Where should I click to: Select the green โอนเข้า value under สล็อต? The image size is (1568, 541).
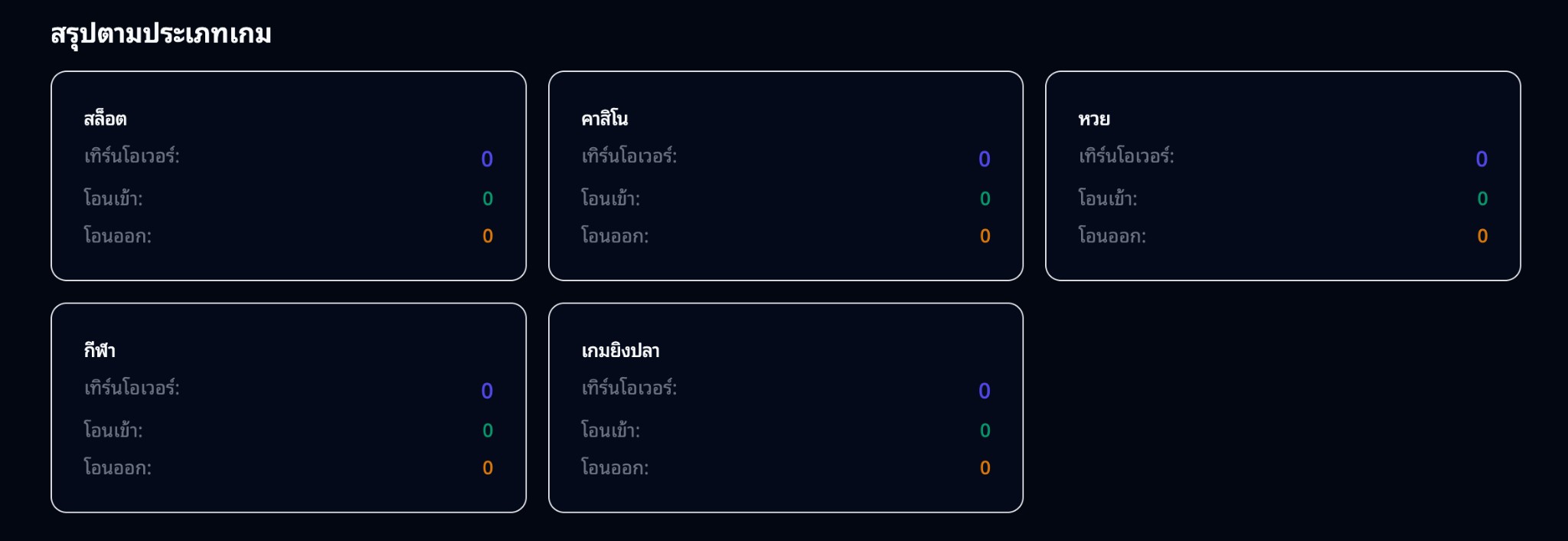tap(488, 198)
